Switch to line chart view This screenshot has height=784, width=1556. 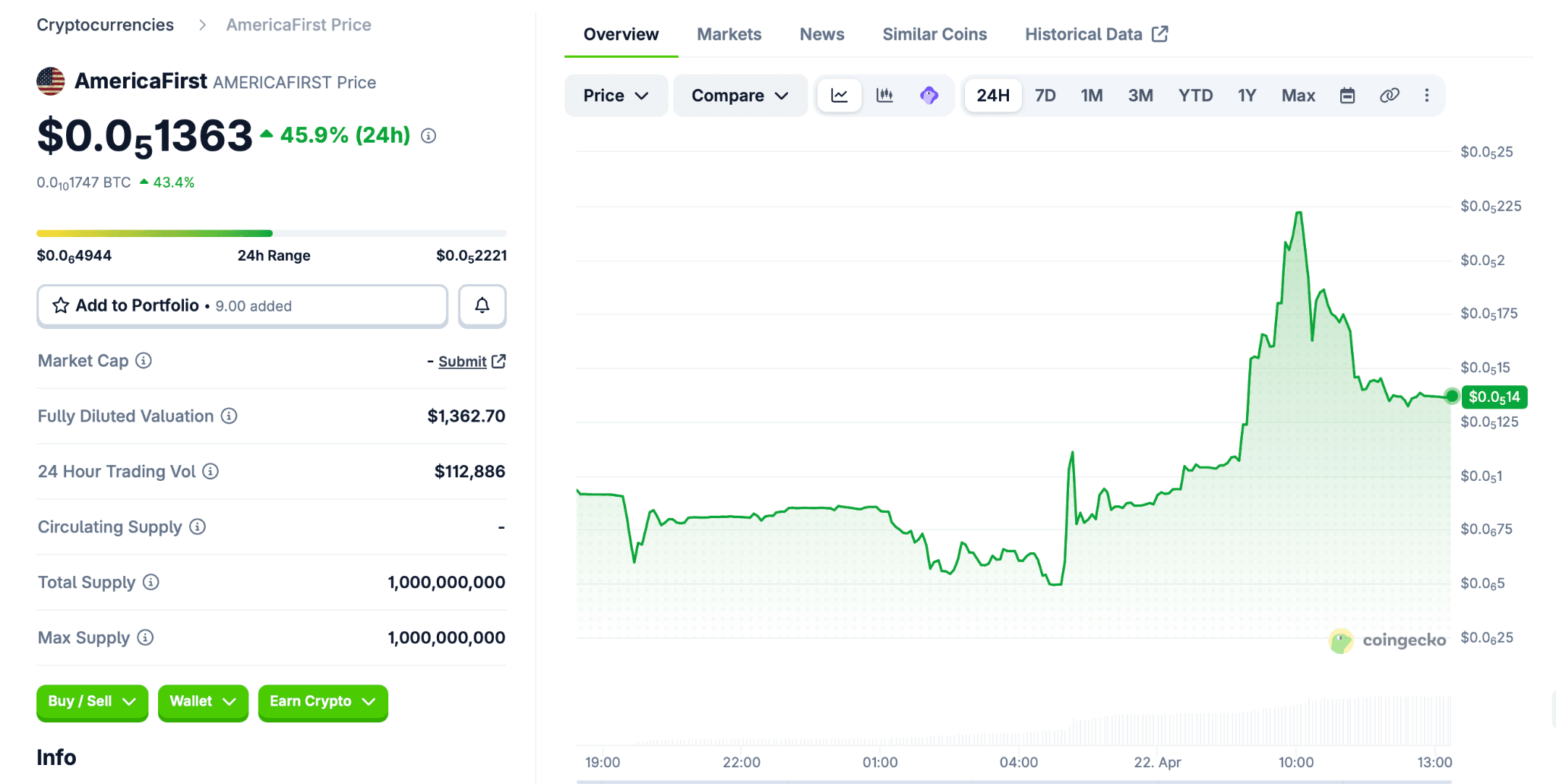click(840, 96)
